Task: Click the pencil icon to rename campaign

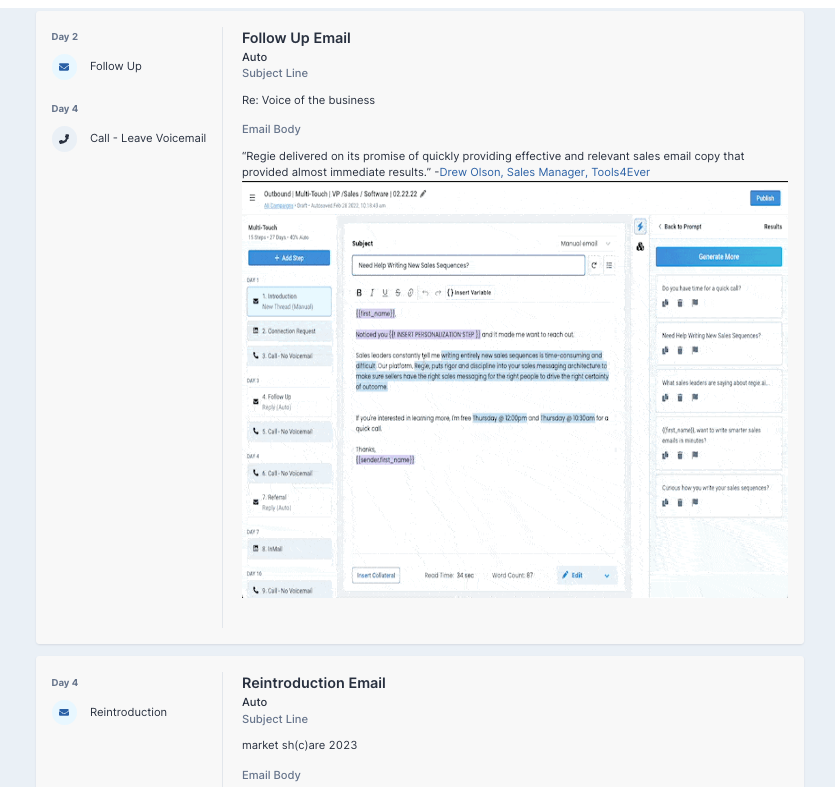Action: (x=423, y=194)
